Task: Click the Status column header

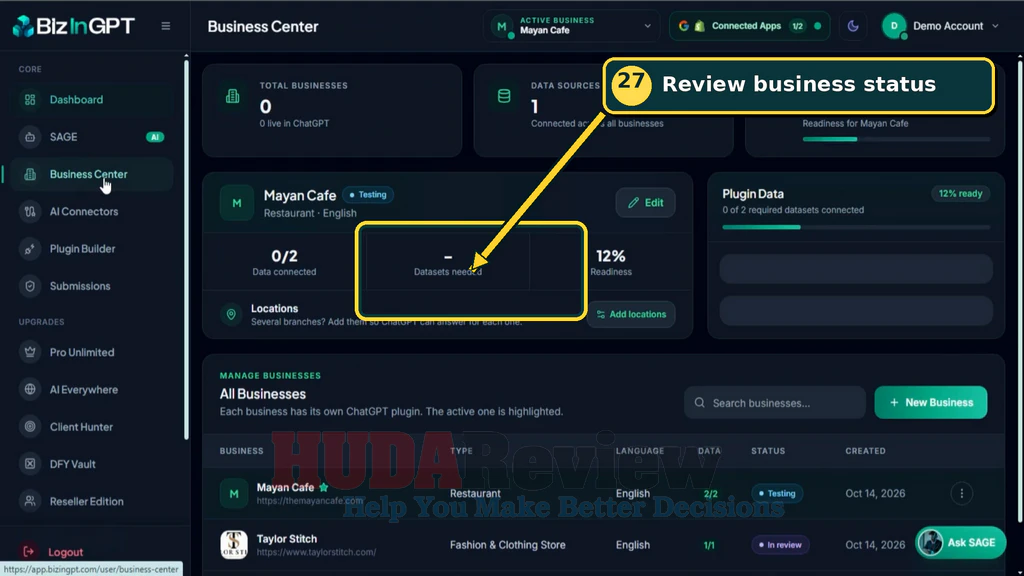Action: (768, 451)
